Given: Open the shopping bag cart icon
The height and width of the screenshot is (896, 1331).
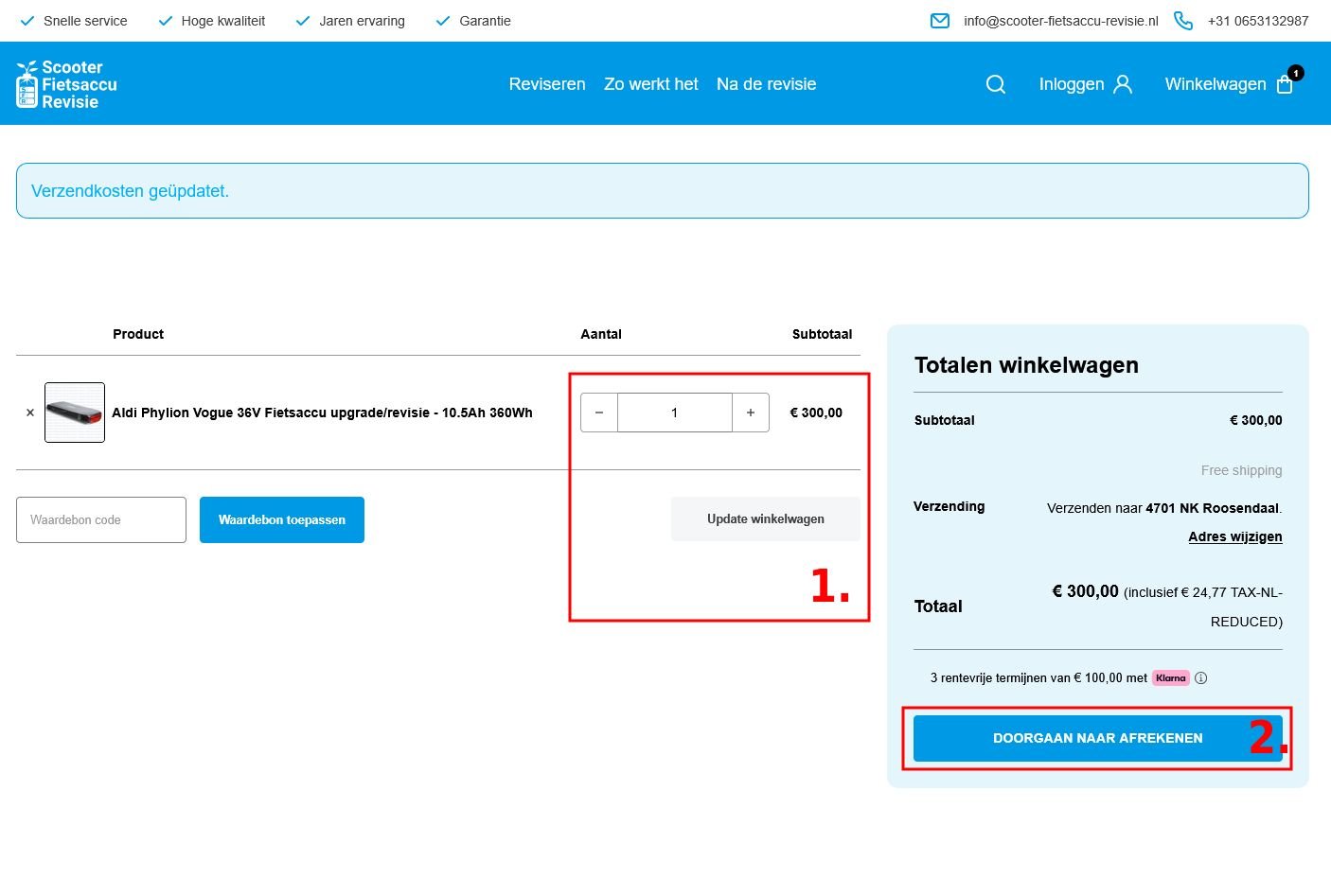Looking at the screenshot, I should (x=1285, y=84).
